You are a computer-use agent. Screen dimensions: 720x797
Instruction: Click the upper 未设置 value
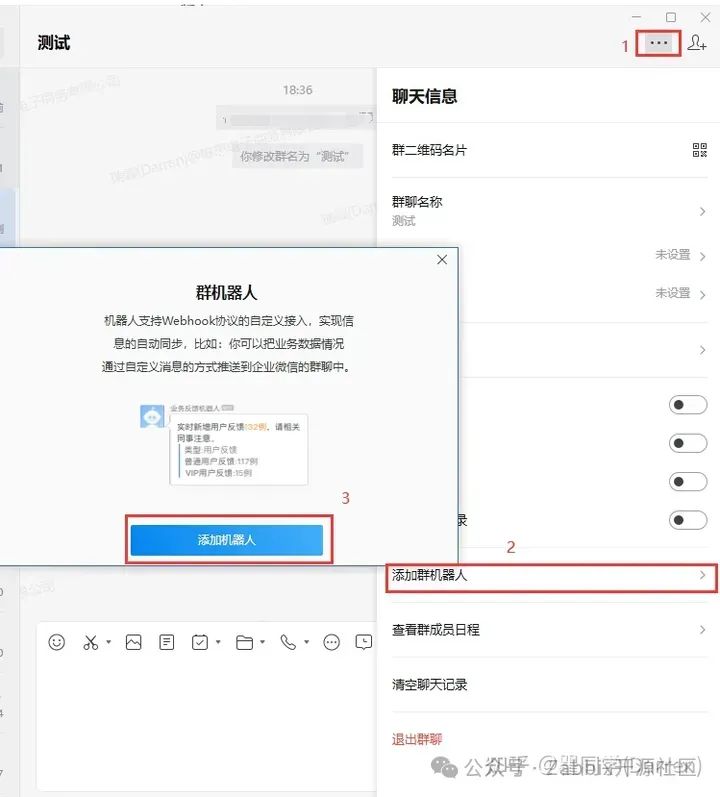673,255
